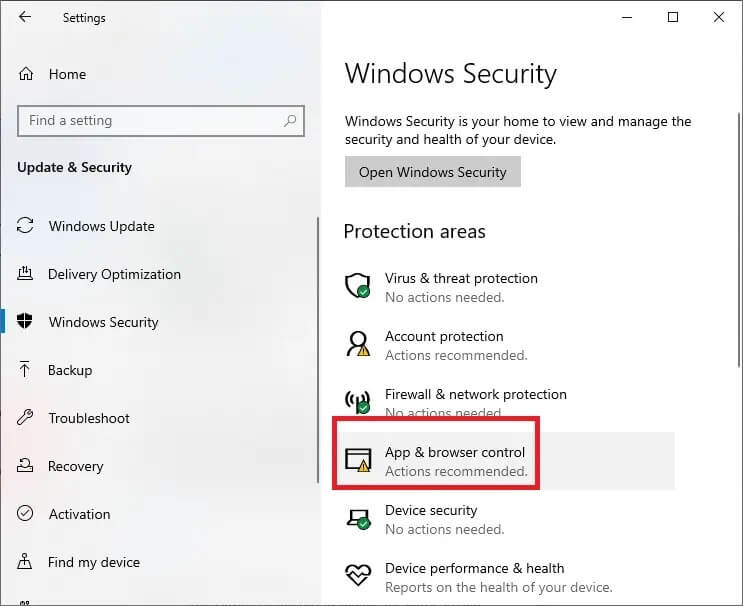Click the App & browser control window icon

click(358, 460)
